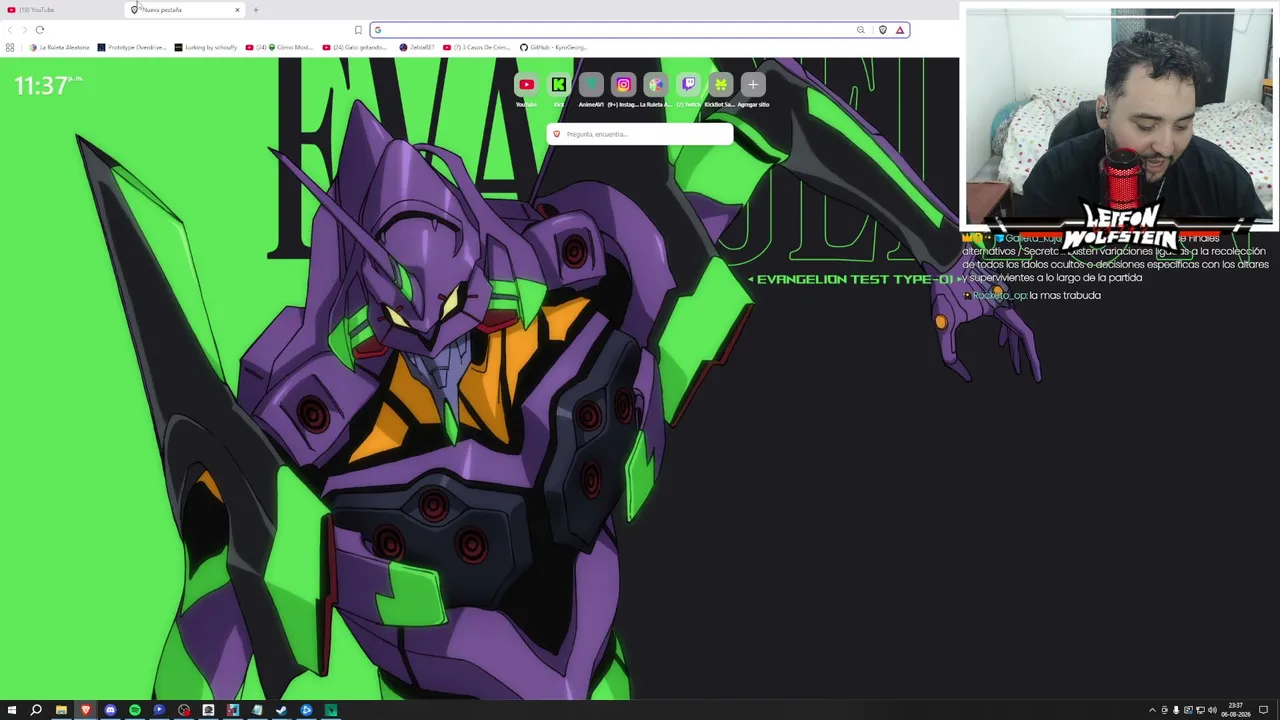The height and width of the screenshot is (720, 1280).
Task: Open a new tab with plus button
Action: (x=256, y=10)
